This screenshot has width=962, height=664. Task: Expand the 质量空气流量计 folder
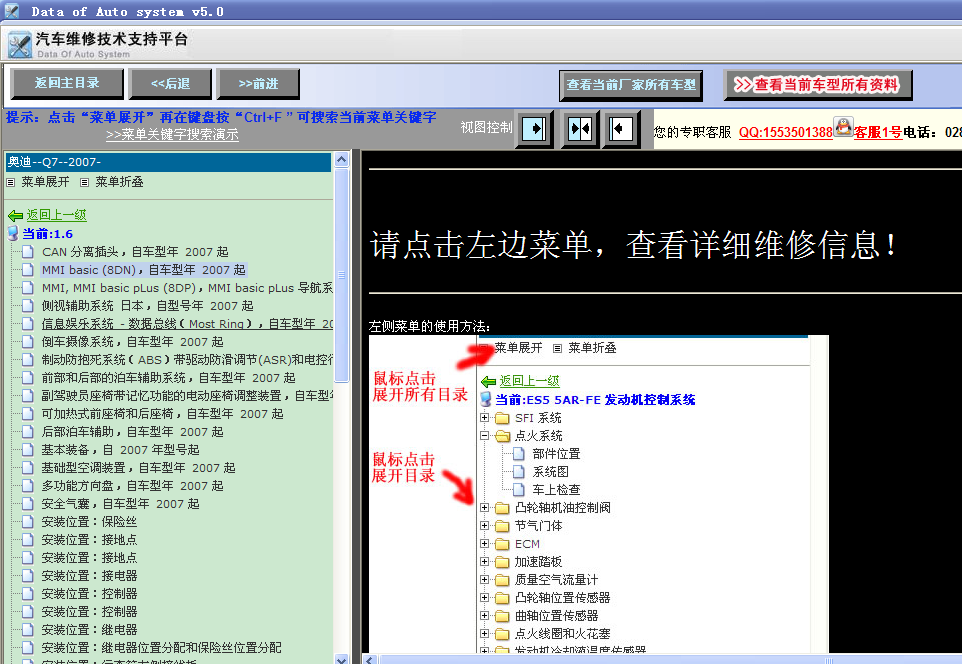[485, 579]
